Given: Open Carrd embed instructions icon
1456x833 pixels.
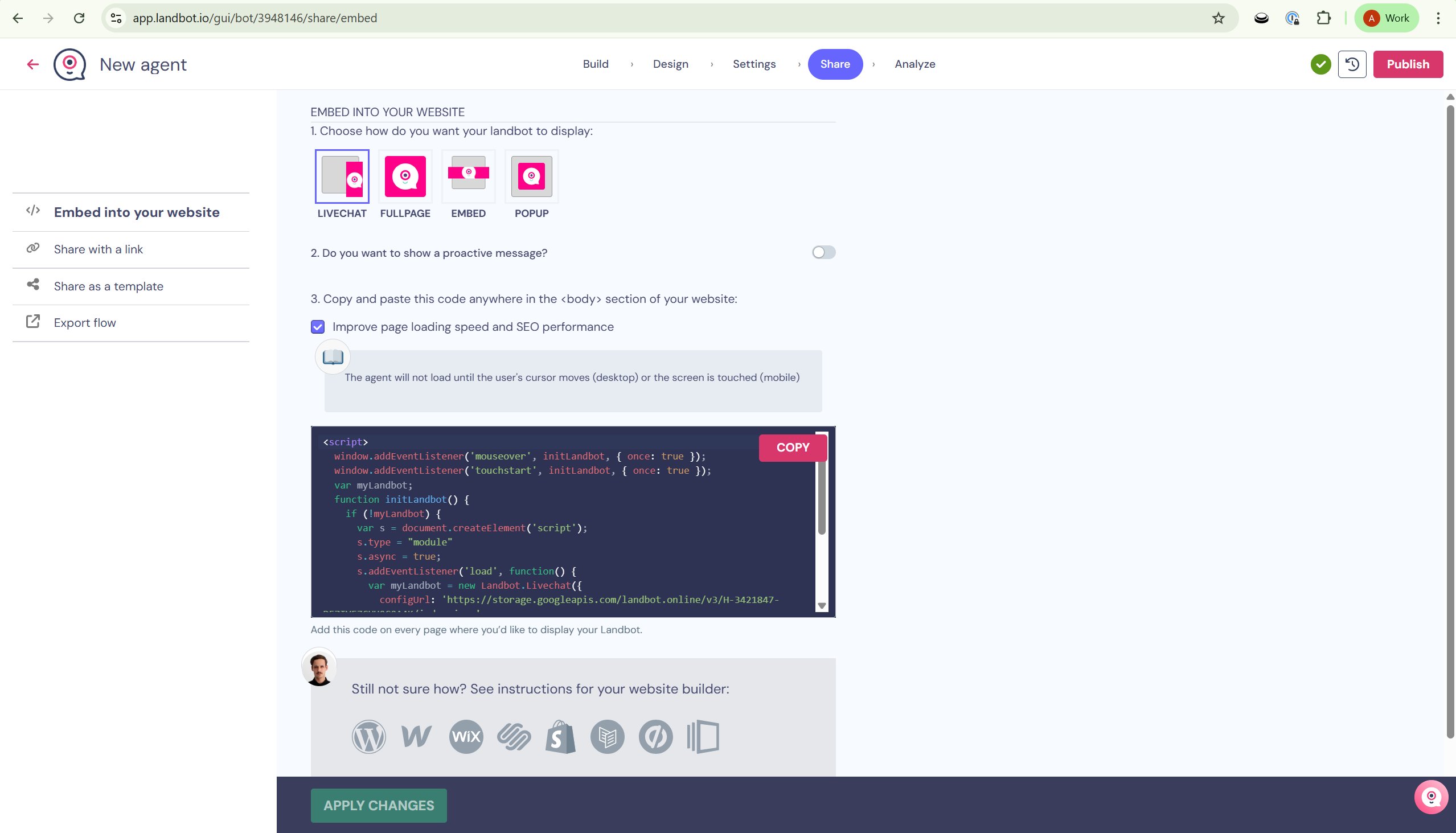Looking at the screenshot, I should click(607, 736).
